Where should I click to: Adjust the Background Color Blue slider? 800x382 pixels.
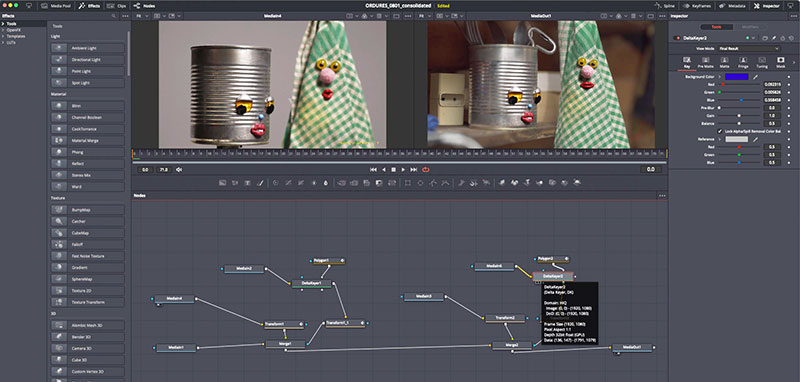[x=739, y=100]
